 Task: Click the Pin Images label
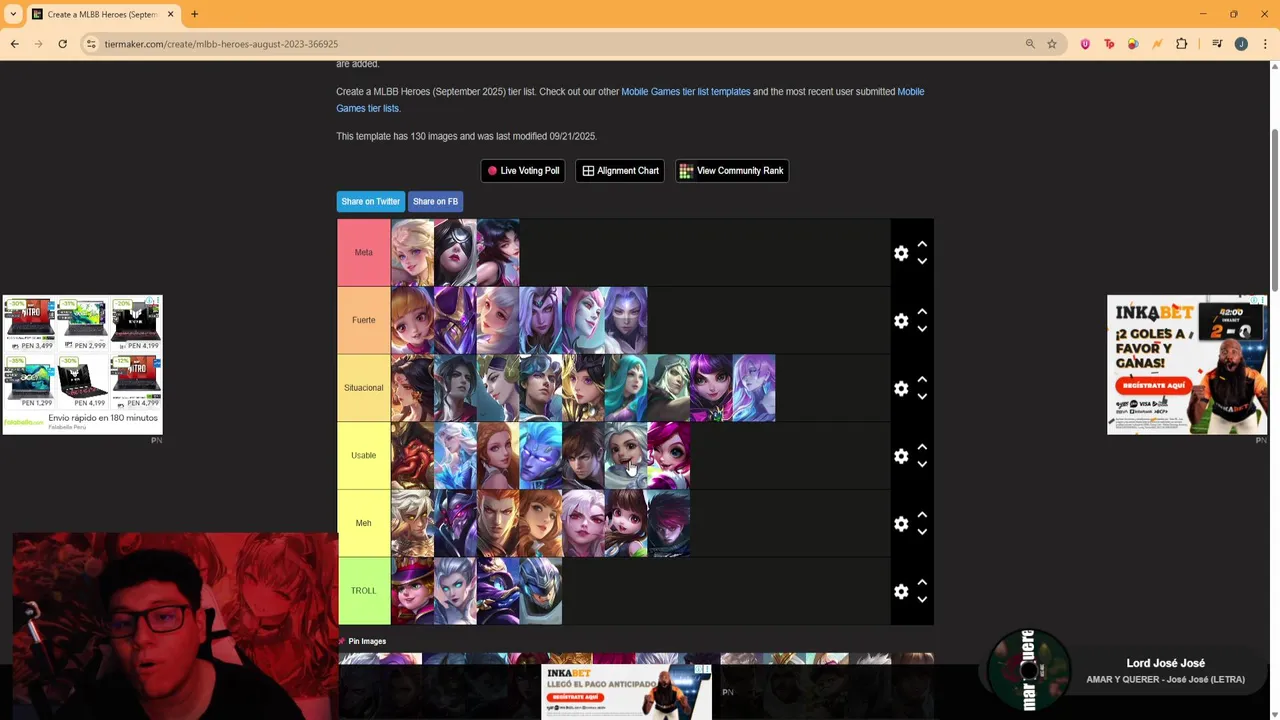[367, 641]
